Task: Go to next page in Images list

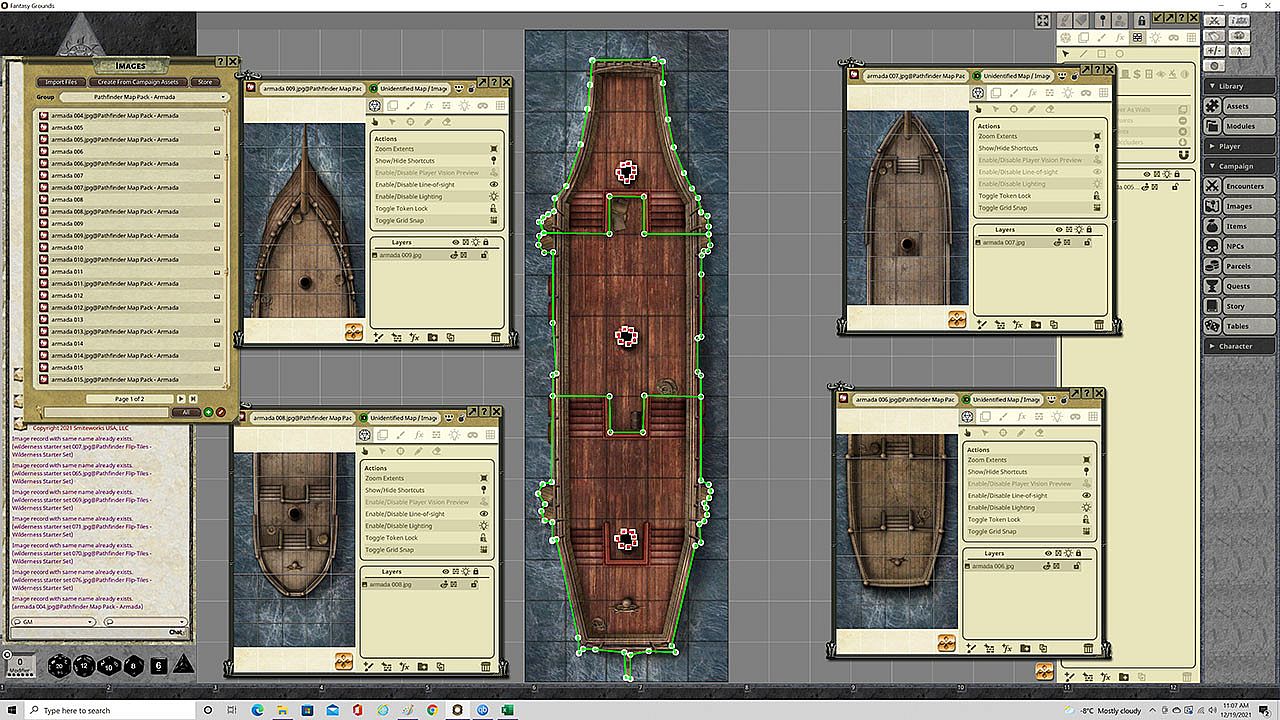Action: click(x=181, y=399)
